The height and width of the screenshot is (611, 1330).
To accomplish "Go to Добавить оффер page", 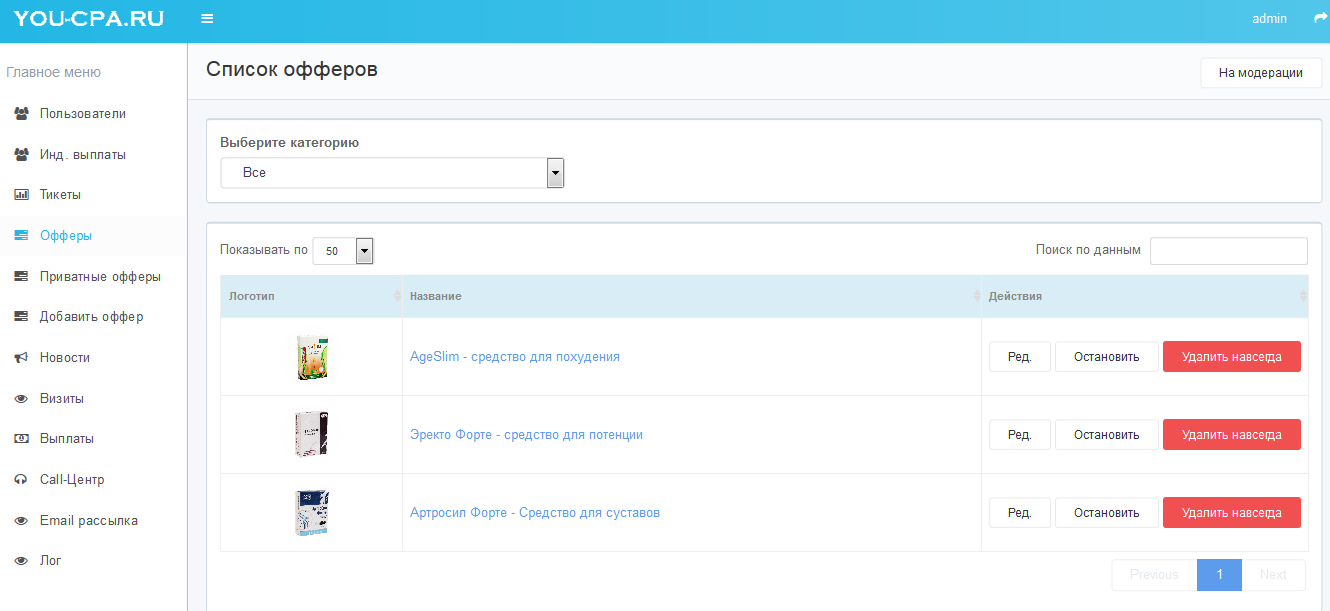I will tap(93, 317).
